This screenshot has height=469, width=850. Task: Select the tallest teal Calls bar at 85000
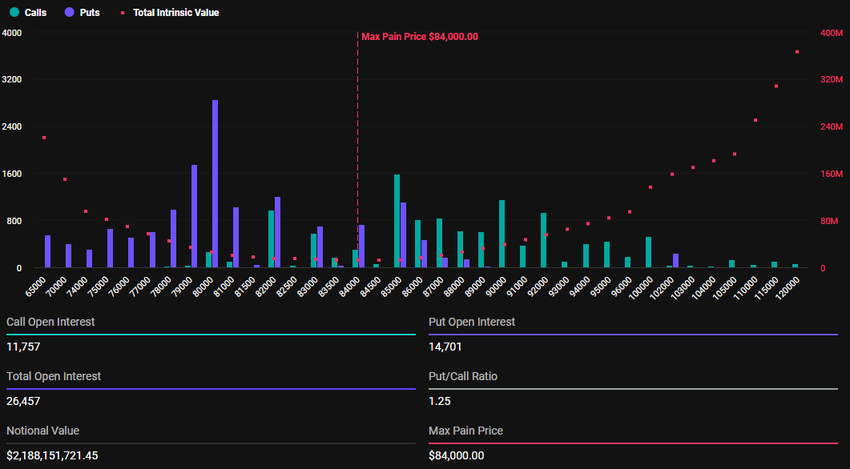coord(397,221)
